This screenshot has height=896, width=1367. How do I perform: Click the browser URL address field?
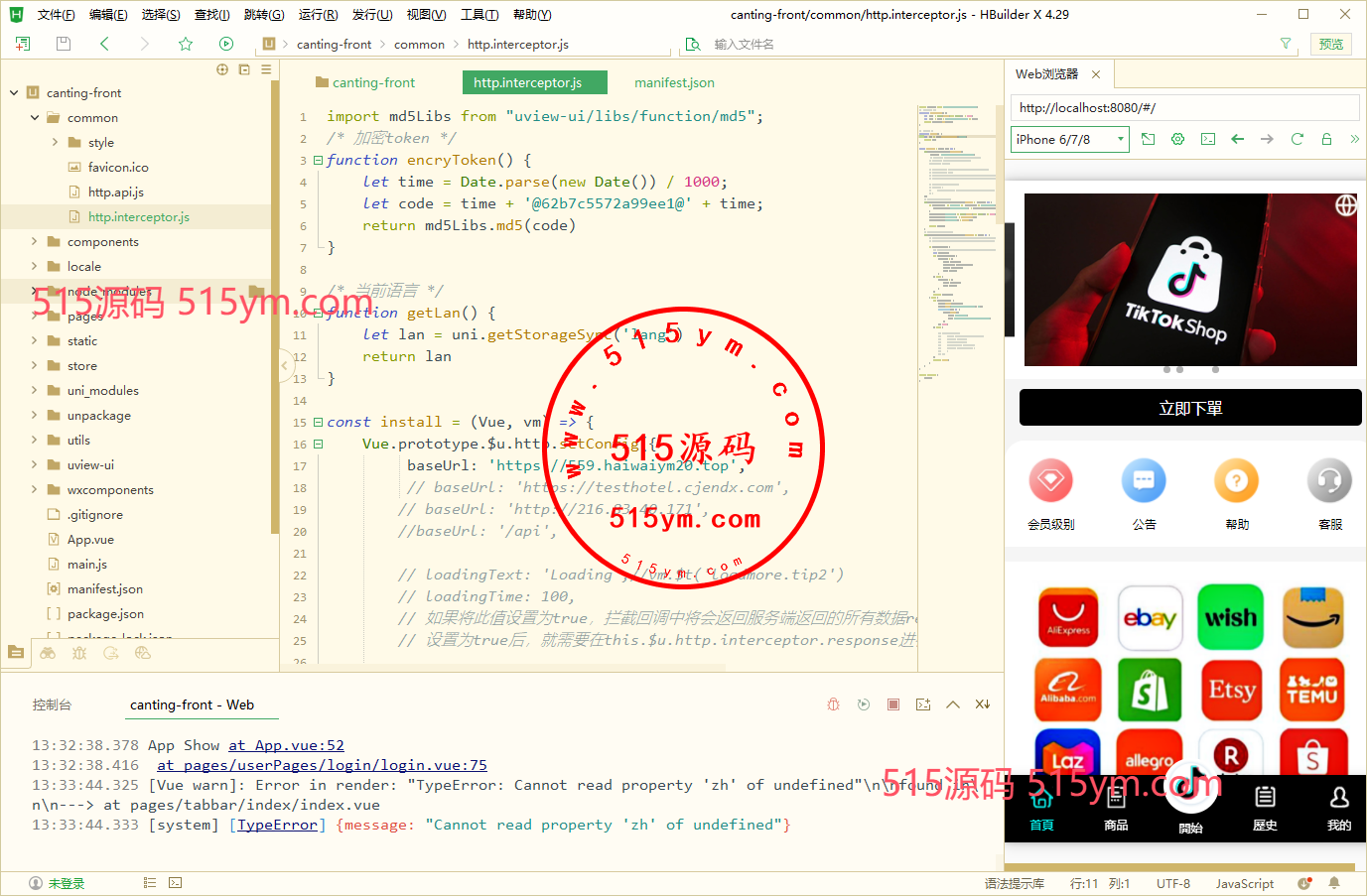[x=1184, y=107]
